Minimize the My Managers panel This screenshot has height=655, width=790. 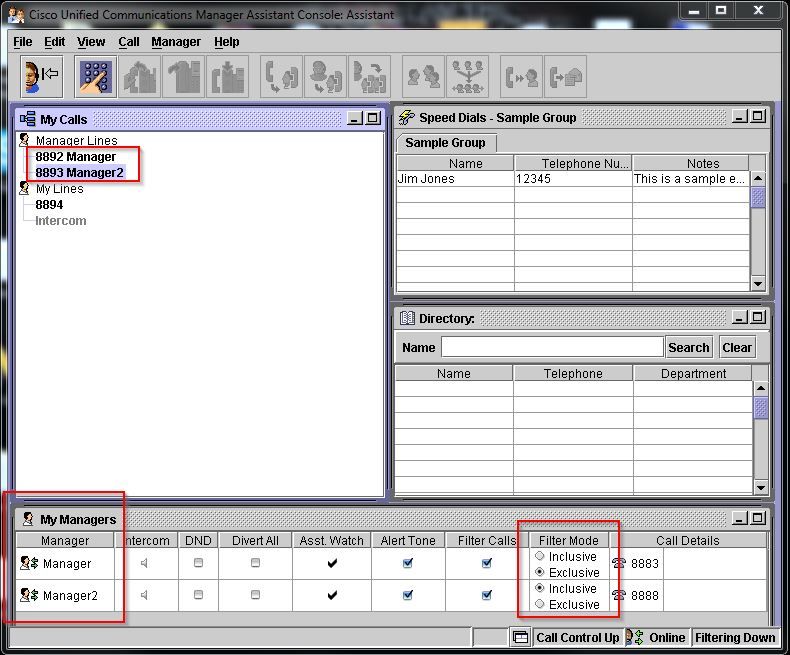[x=740, y=518]
